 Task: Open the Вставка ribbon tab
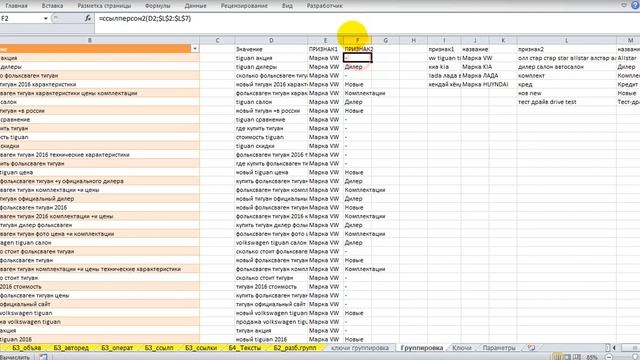pos(52,6)
